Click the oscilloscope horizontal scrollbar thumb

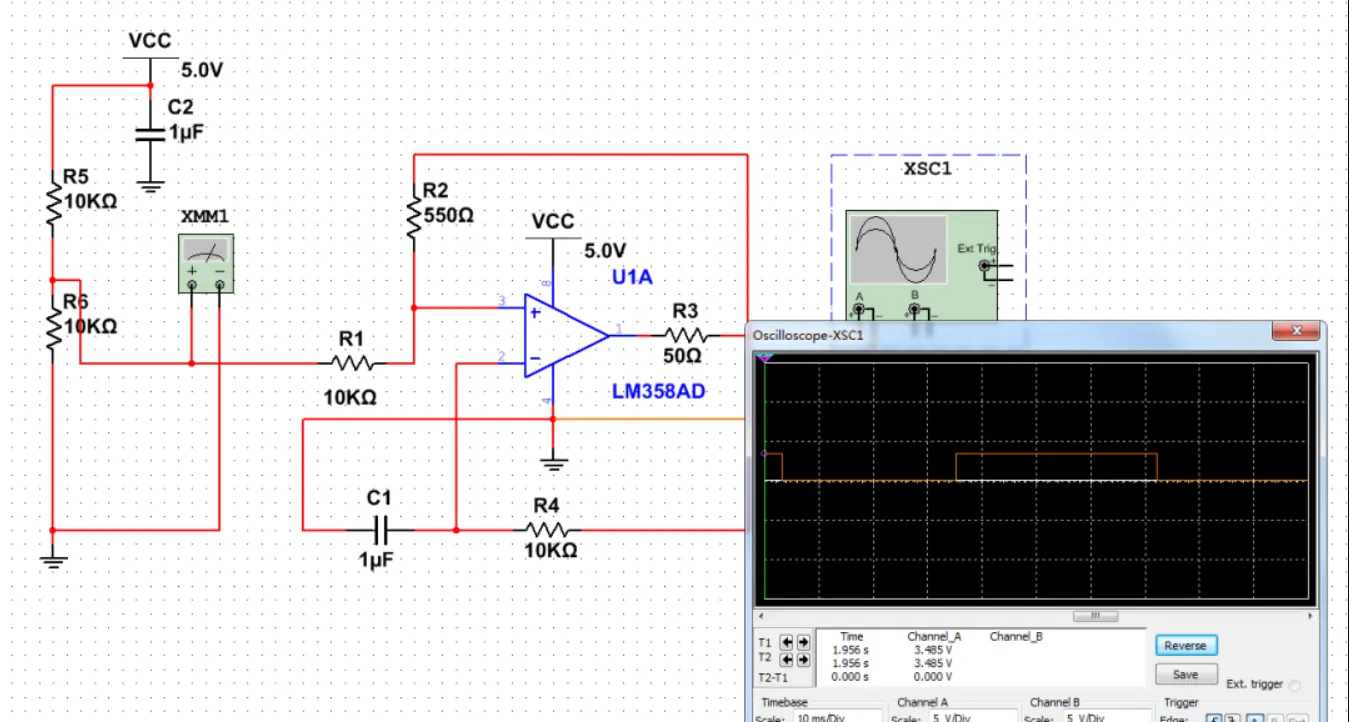[x=1095, y=616]
